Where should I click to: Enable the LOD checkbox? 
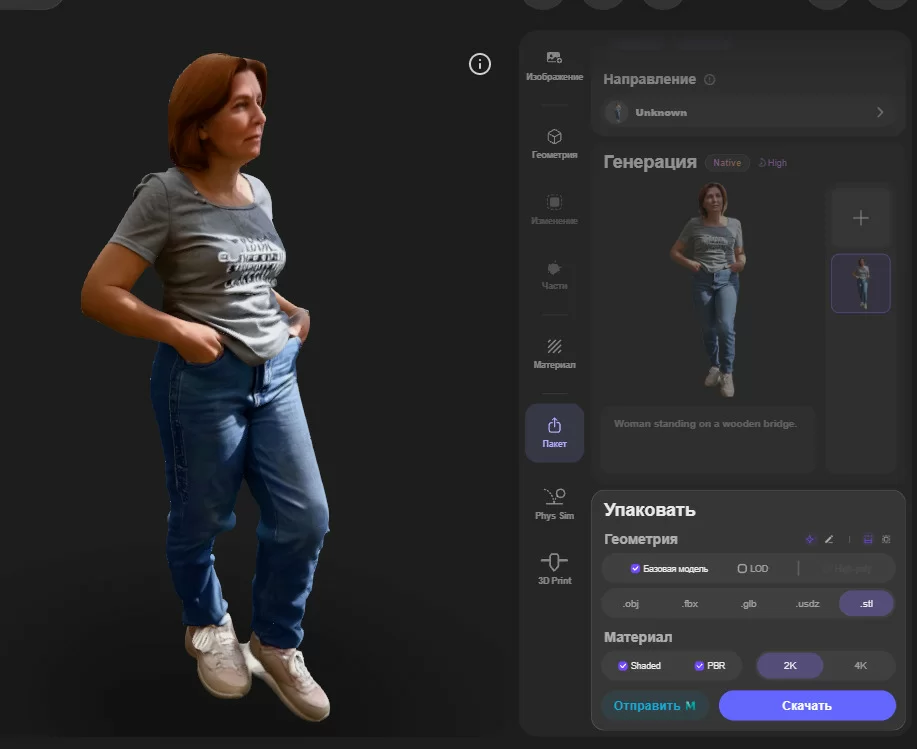pyautogui.click(x=742, y=568)
